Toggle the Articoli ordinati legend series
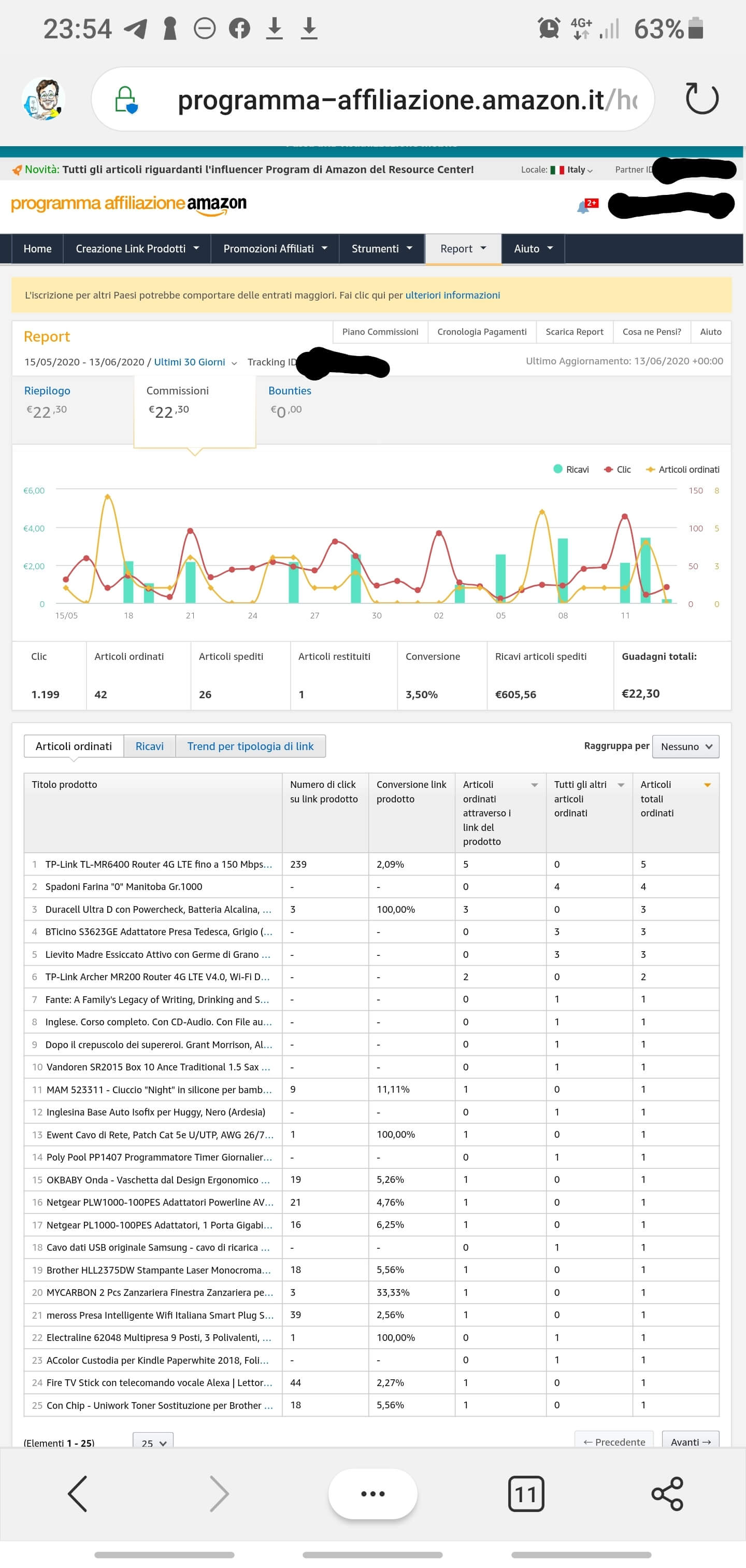 pos(682,469)
